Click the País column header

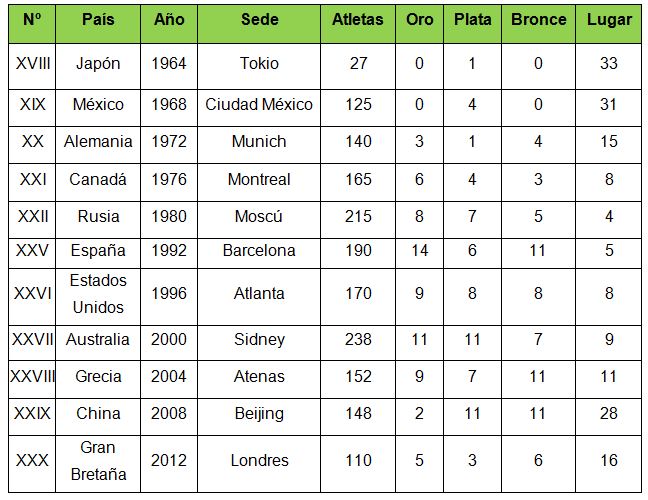coord(98,24)
